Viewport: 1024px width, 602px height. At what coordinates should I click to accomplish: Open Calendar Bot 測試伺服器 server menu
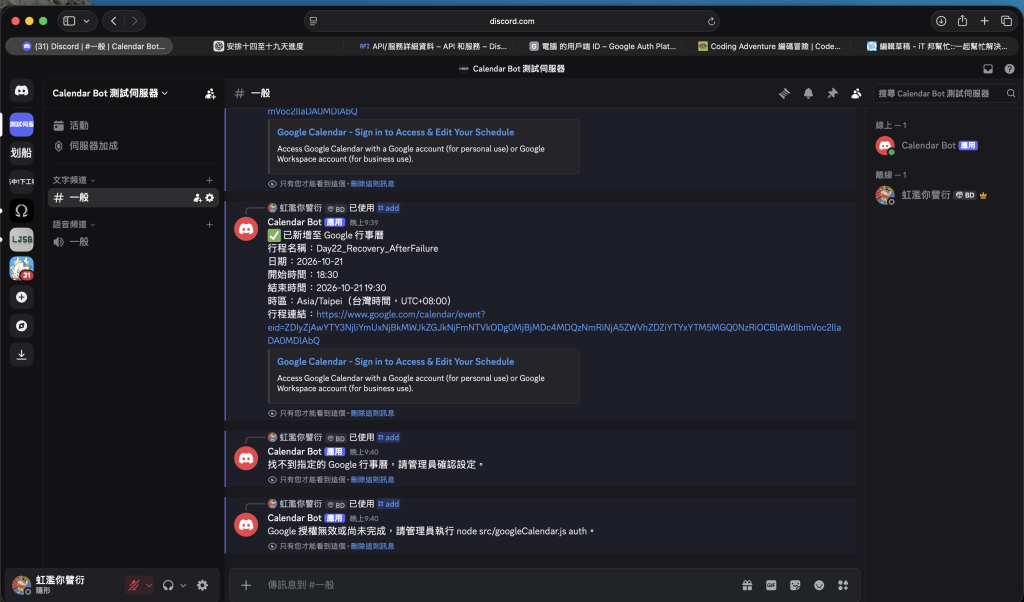click(110, 93)
